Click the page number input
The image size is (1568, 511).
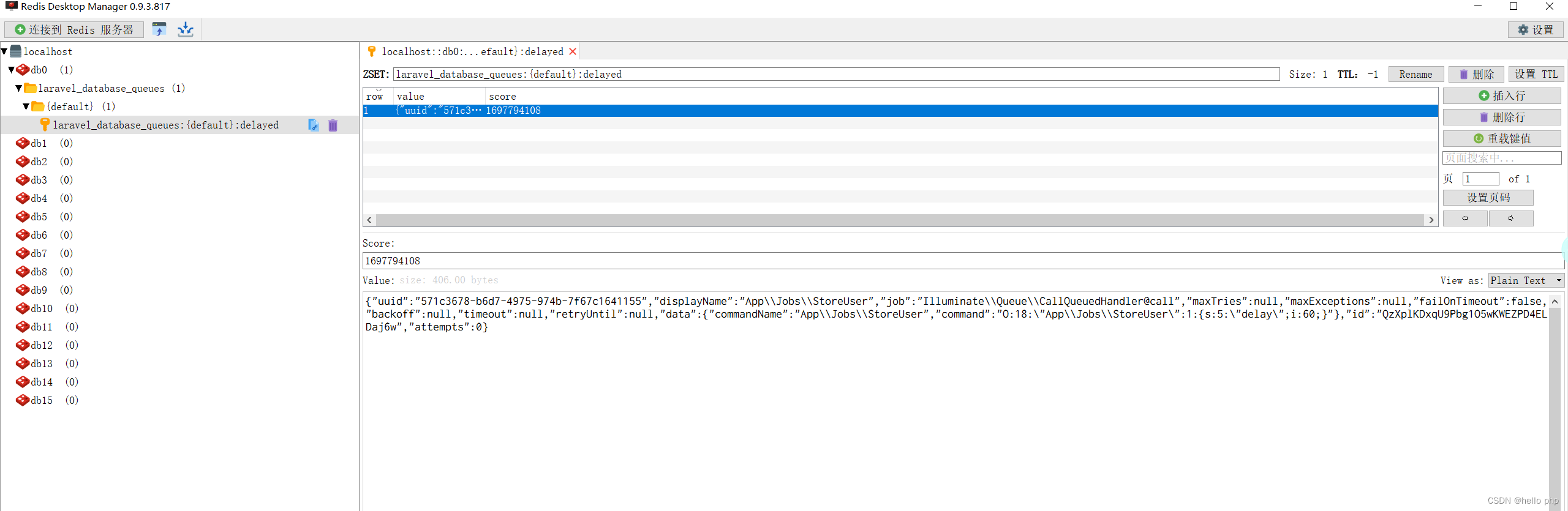[x=1480, y=179]
